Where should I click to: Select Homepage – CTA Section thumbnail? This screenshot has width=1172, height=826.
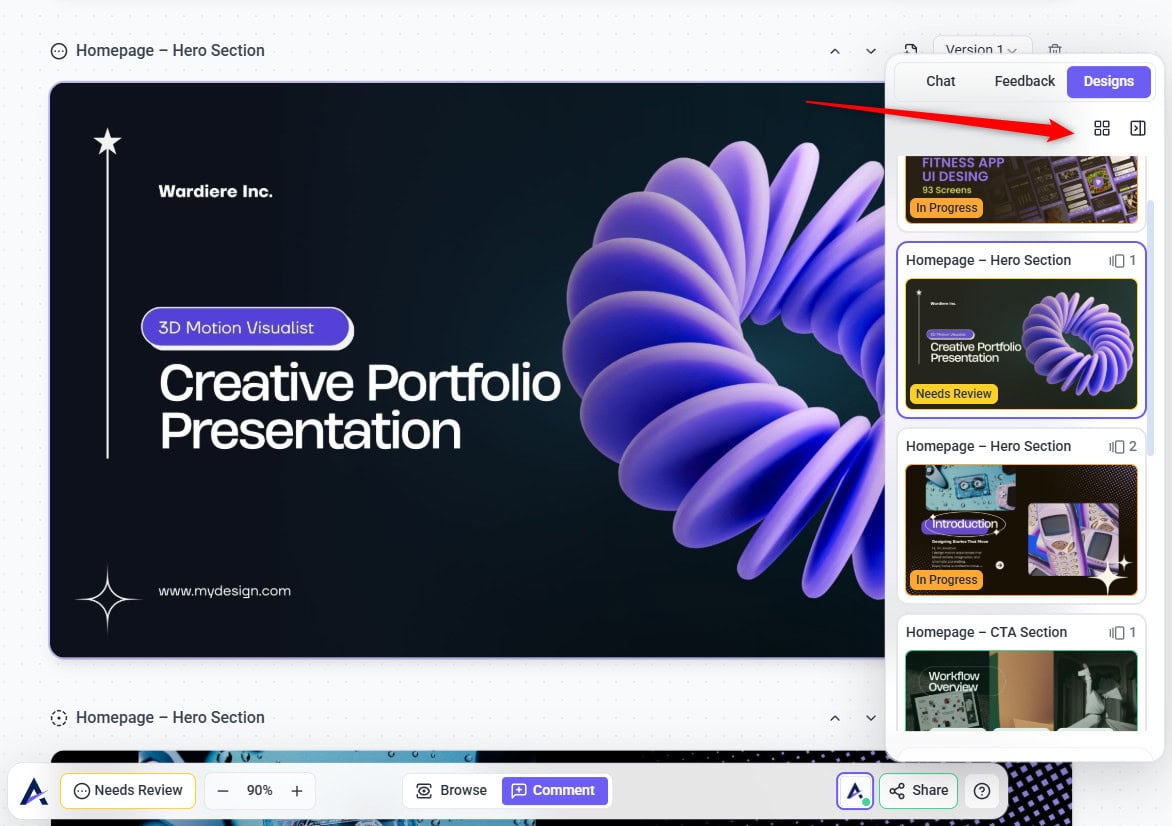[1020, 690]
